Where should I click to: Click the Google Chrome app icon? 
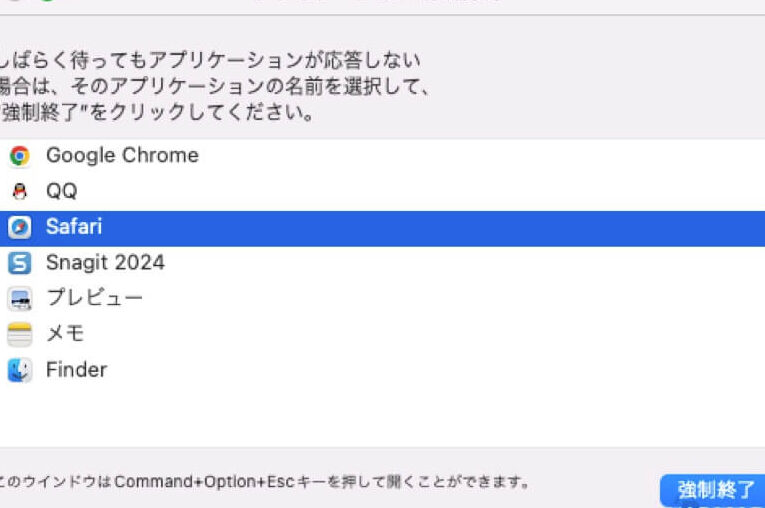click(x=19, y=156)
